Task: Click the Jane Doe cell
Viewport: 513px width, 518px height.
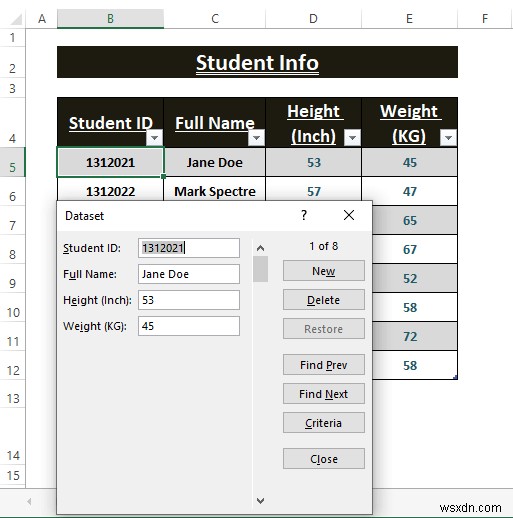Action: click(215, 162)
